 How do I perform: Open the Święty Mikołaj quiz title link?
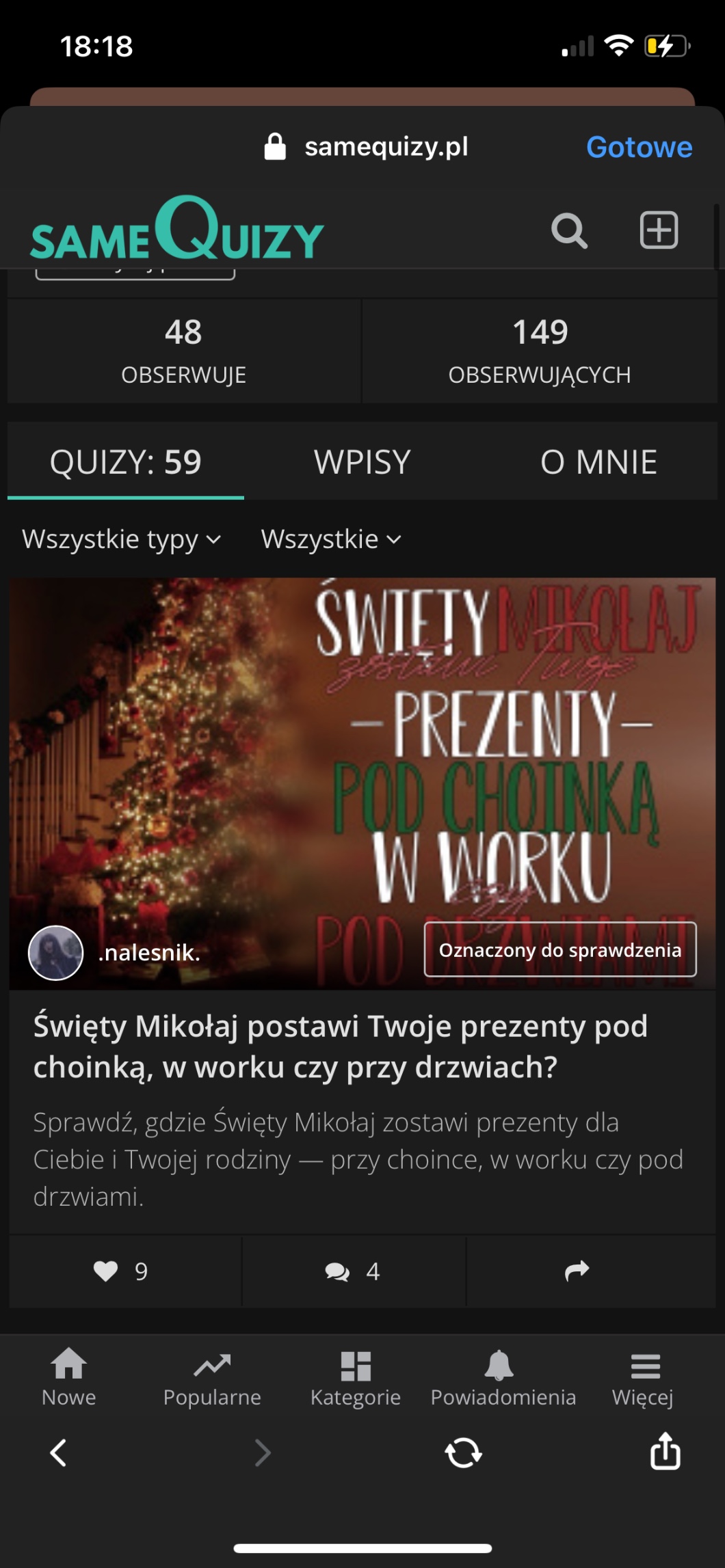coord(341,1046)
